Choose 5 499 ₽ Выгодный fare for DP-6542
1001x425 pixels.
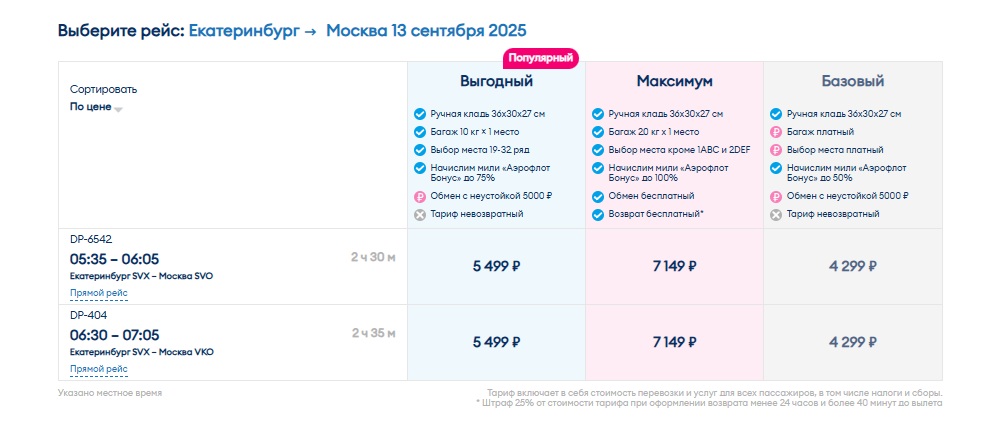click(x=496, y=267)
